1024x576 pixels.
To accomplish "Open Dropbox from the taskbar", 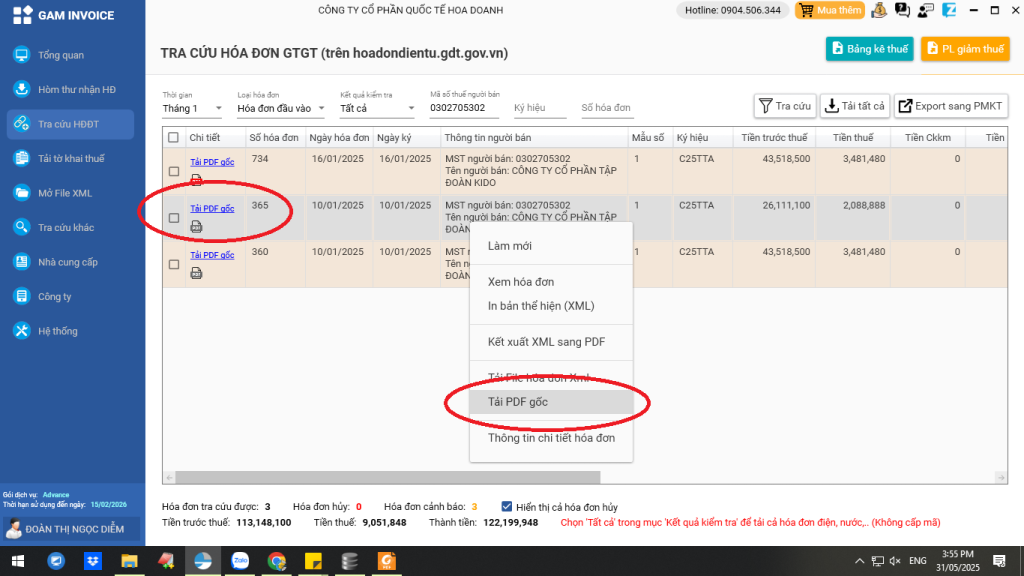I will click(93, 561).
